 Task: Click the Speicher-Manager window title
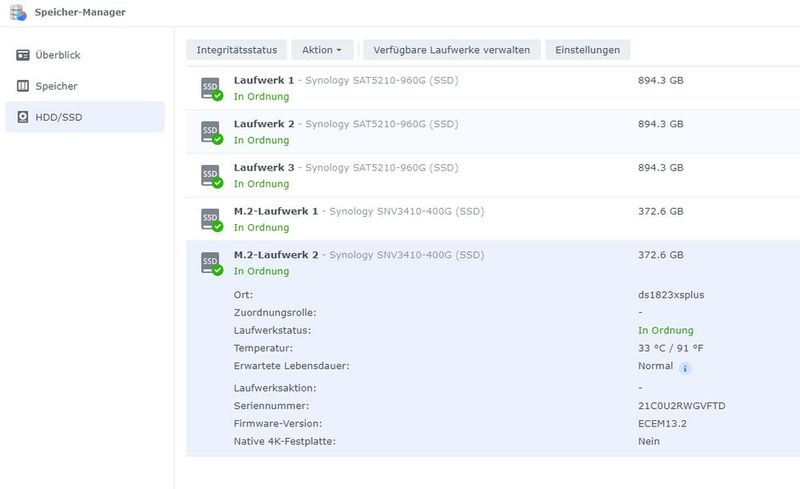(x=80, y=12)
